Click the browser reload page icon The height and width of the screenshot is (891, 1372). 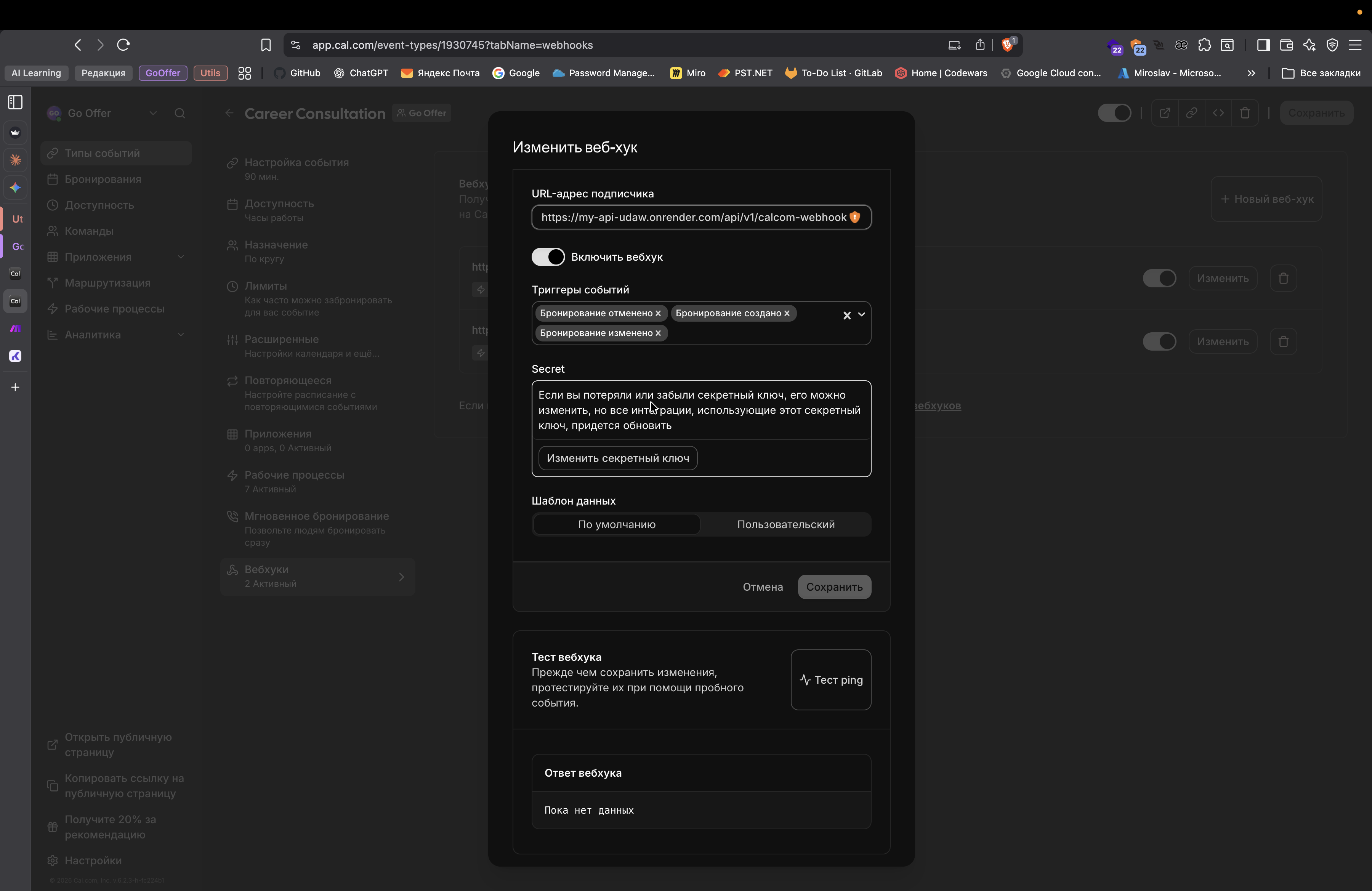point(123,45)
